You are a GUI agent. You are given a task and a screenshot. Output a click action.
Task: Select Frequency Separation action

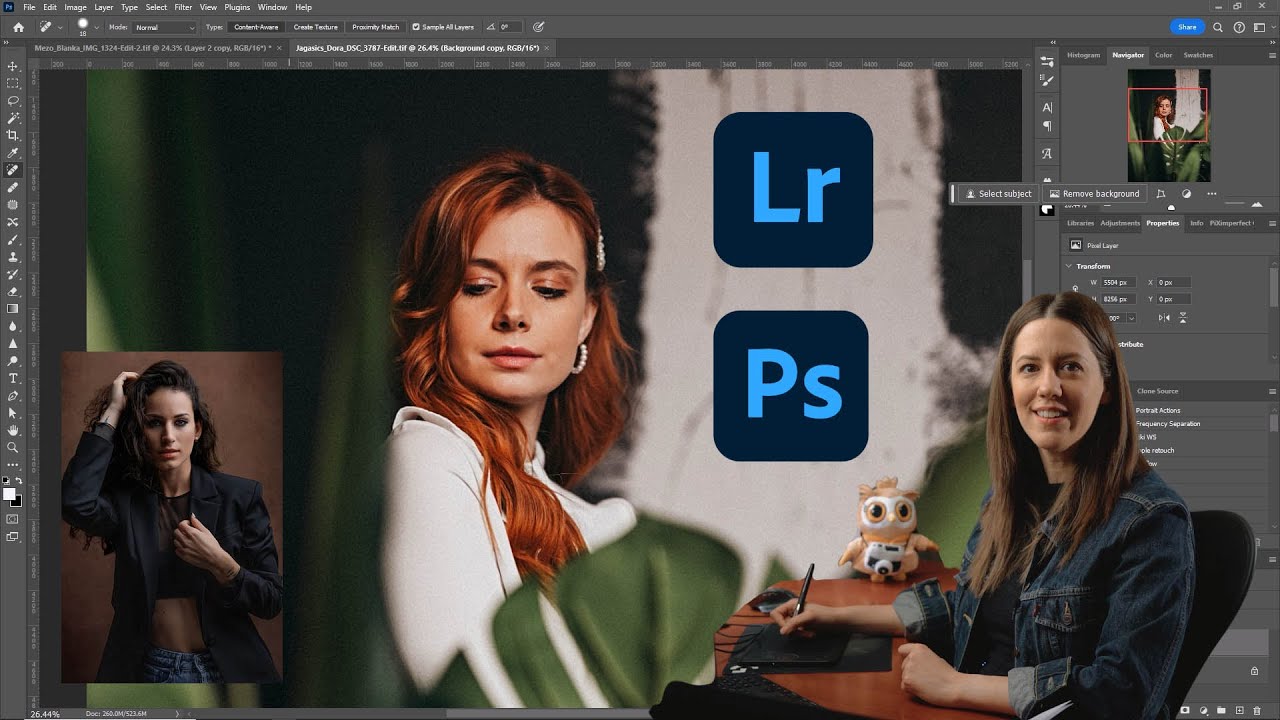click(x=1168, y=424)
